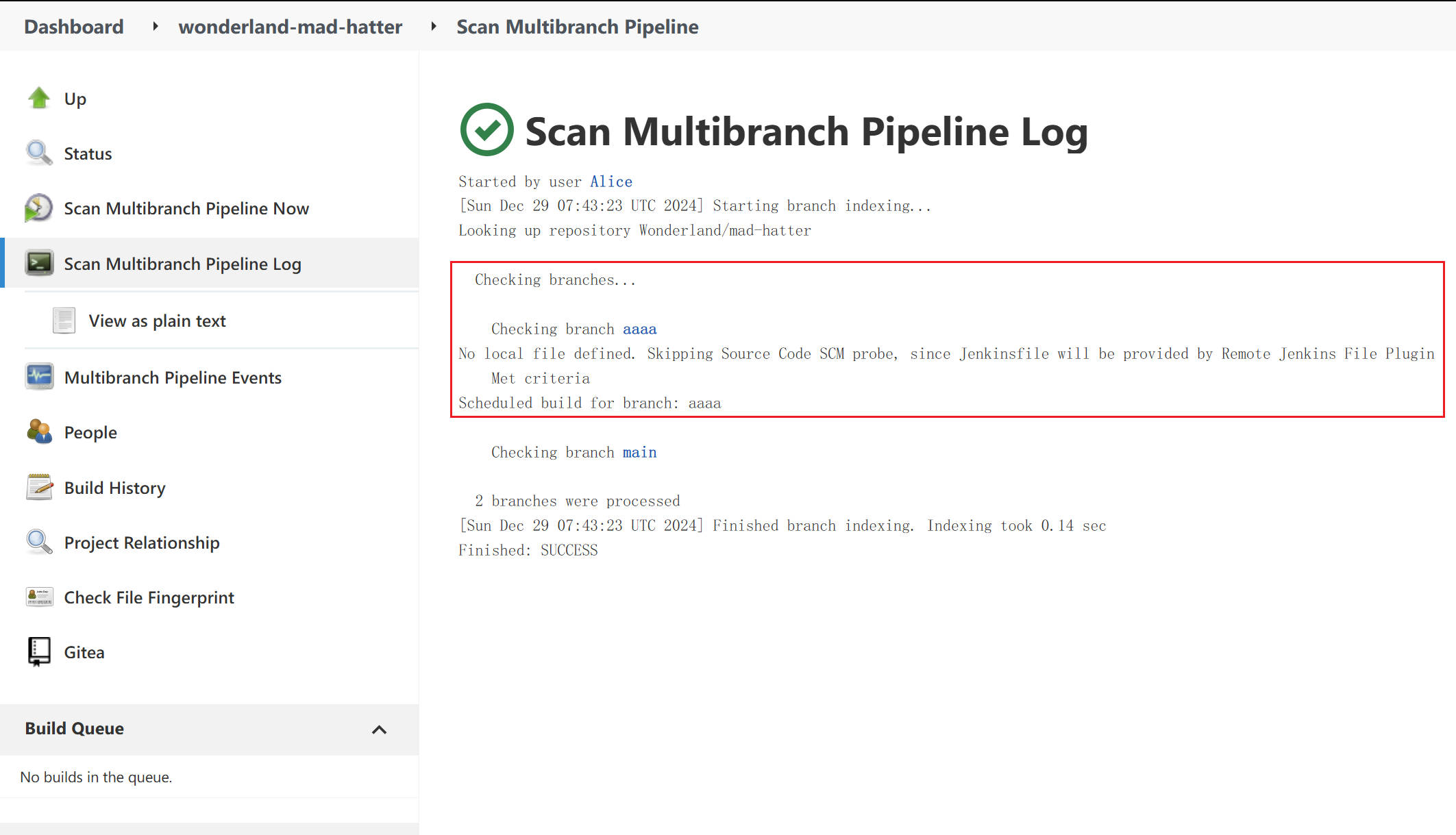Viewport: 1456px width, 835px height.
Task: Click the Multibranch Pipeline Events monitor icon
Action: coord(39,377)
